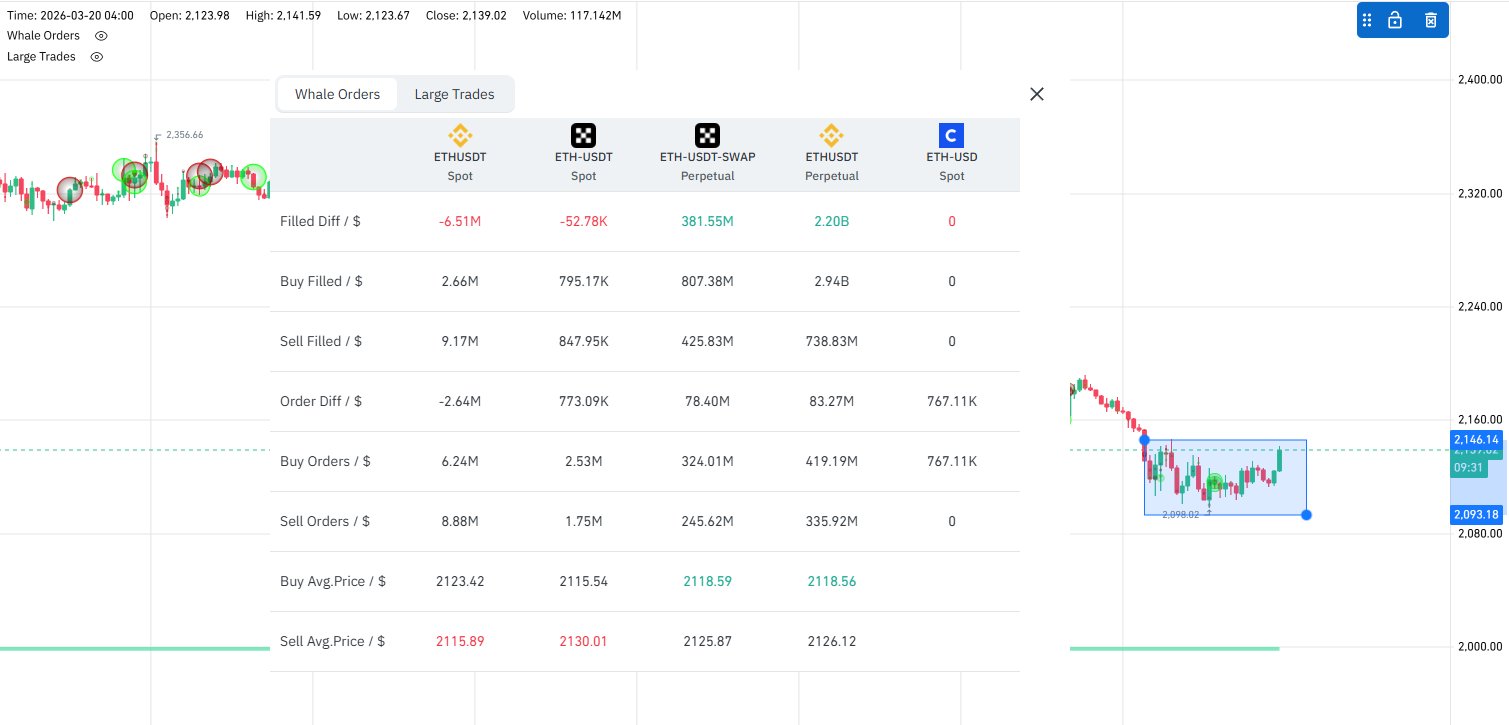Click the Whale Orders legend label on chart
The height and width of the screenshot is (725, 1509).
click(43, 36)
